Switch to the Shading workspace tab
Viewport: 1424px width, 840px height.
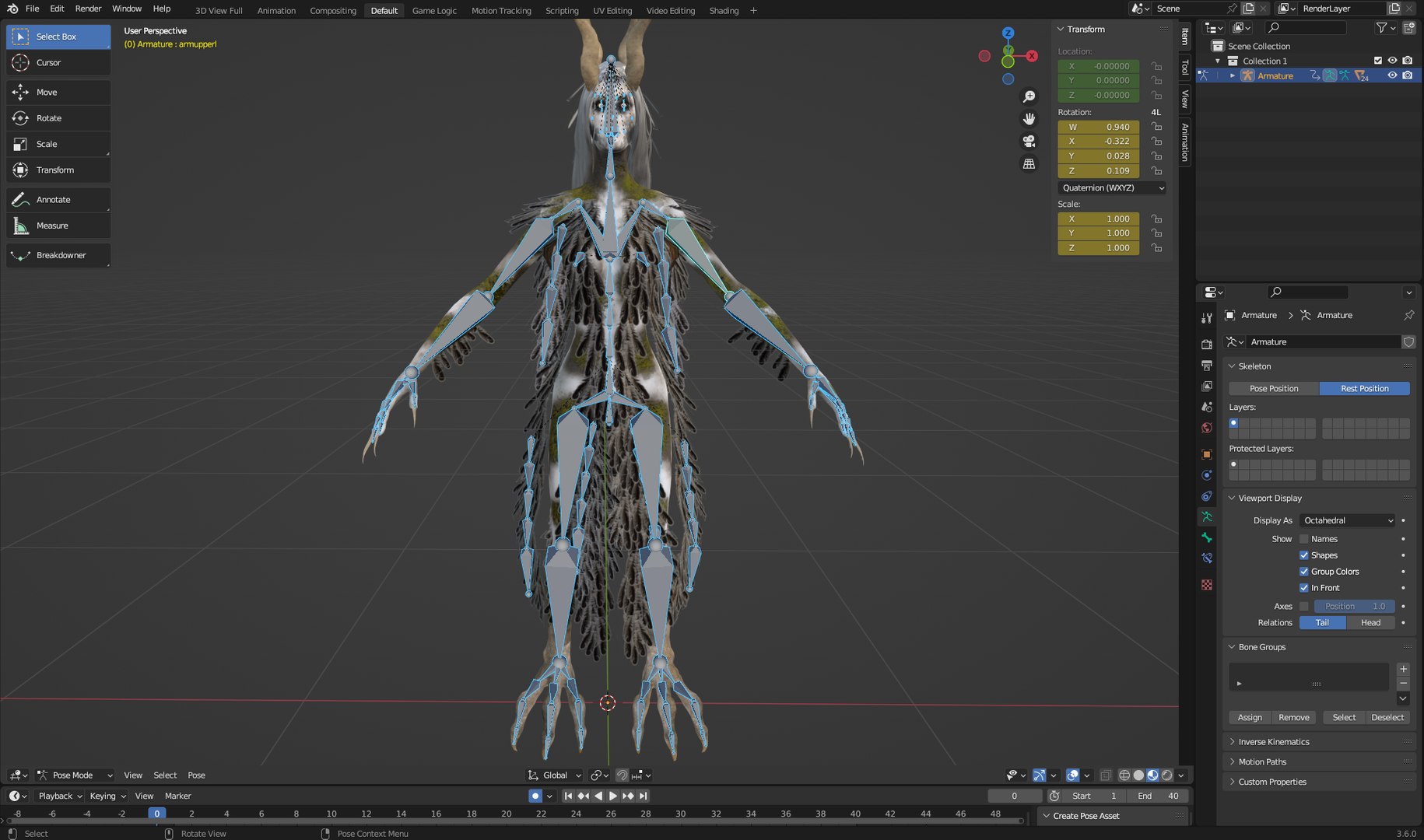pos(724,11)
